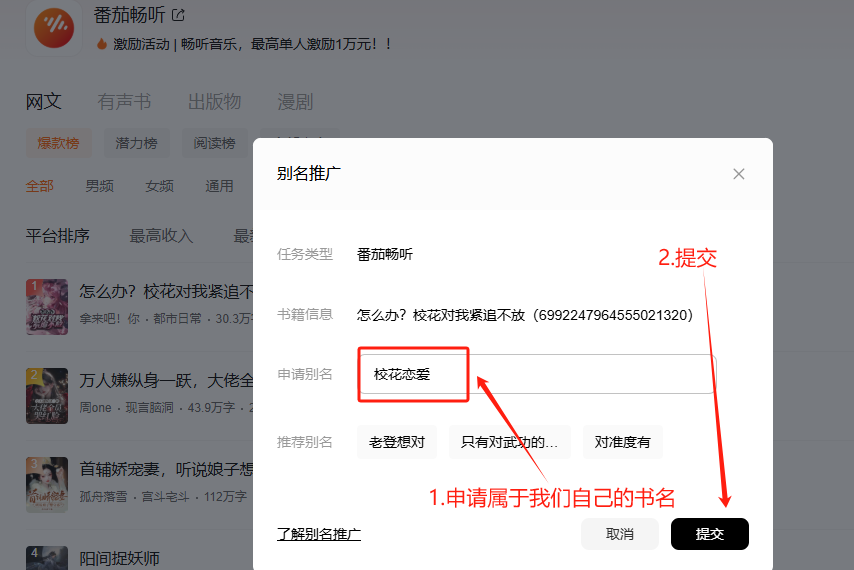Viewport: 854px width, 570px height.
Task: Open book title 阳间捉妖师
Action: (x=119, y=559)
